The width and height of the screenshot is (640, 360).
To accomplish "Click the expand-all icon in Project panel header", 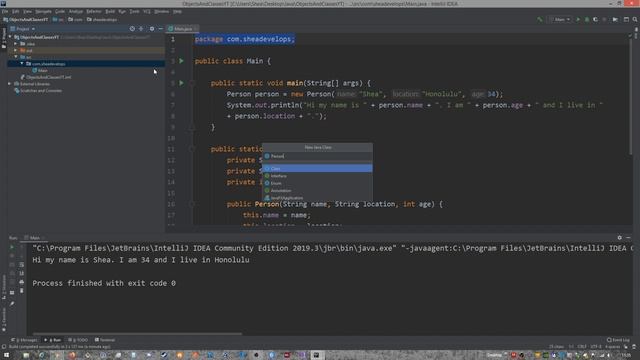I will (x=141, y=29).
